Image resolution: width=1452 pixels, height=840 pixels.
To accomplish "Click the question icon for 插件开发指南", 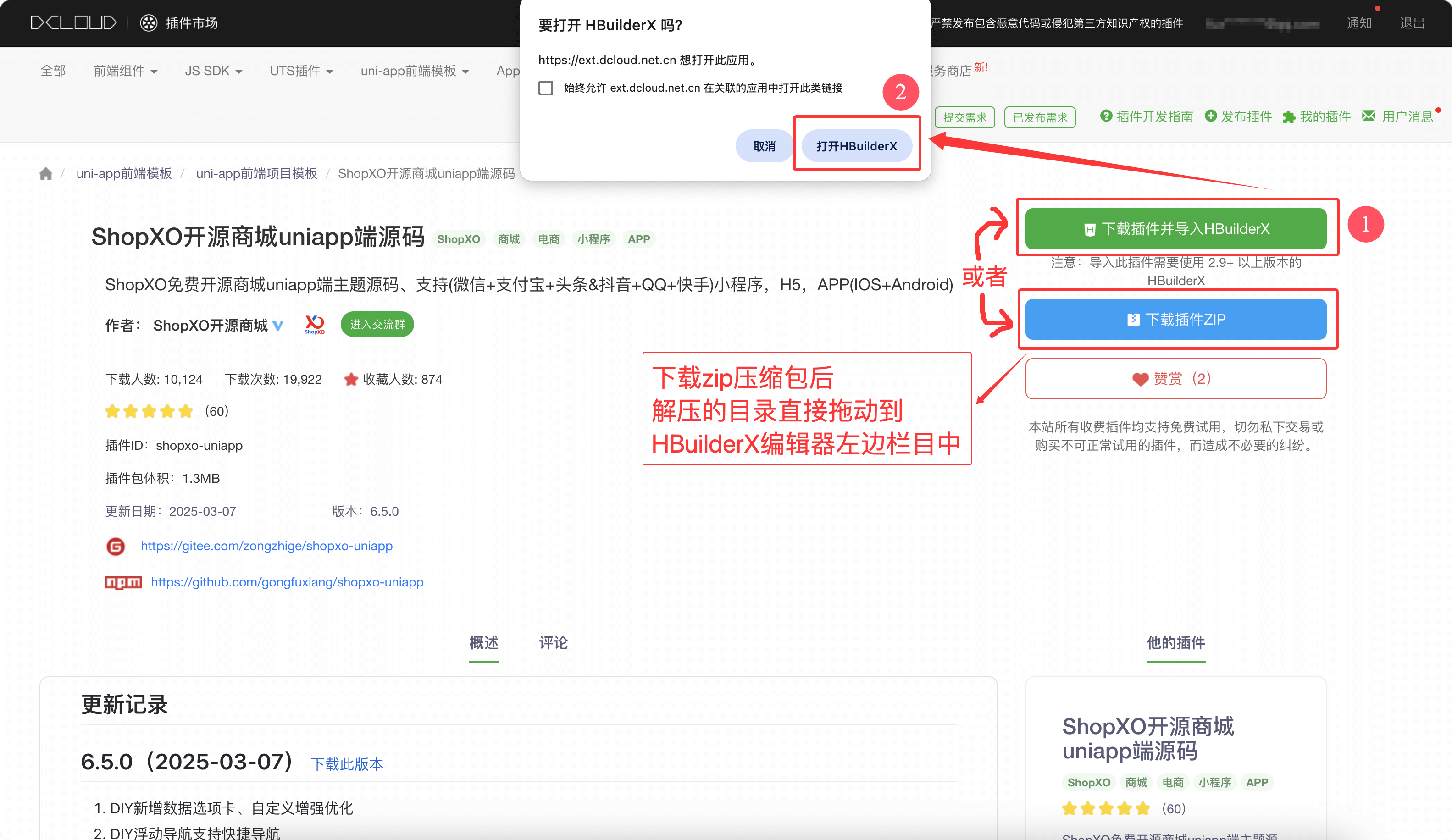I will pos(1106,116).
